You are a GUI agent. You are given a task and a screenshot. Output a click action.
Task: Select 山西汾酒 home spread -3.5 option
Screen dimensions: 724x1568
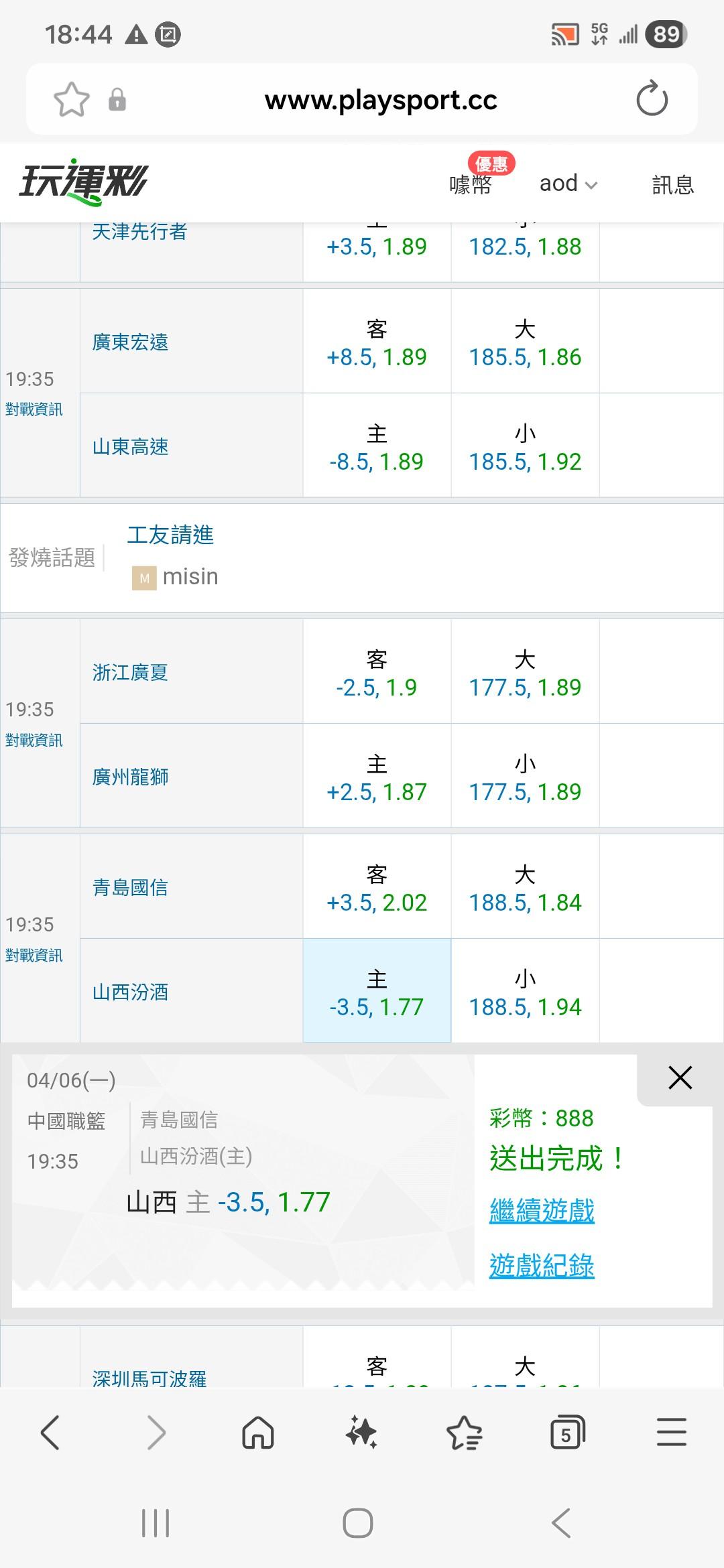pyautogui.click(x=377, y=991)
